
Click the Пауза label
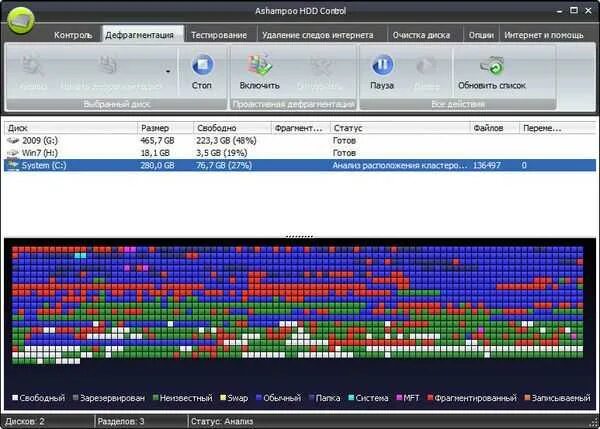(382, 85)
